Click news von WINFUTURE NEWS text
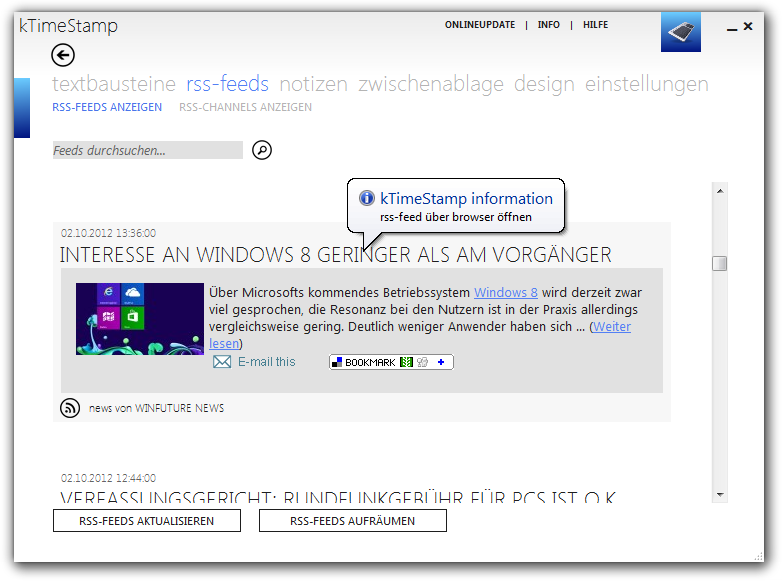782x581 pixels. [x=157, y=408]
